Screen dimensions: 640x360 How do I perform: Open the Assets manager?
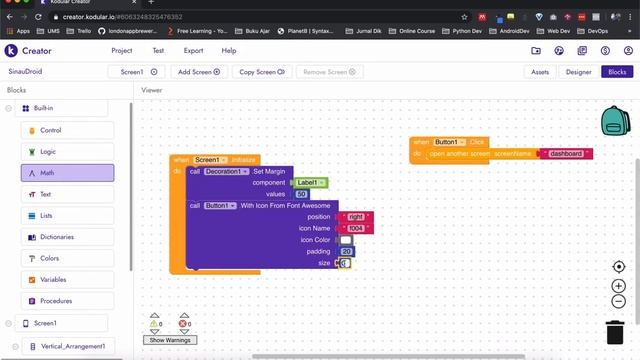[540, 72]
